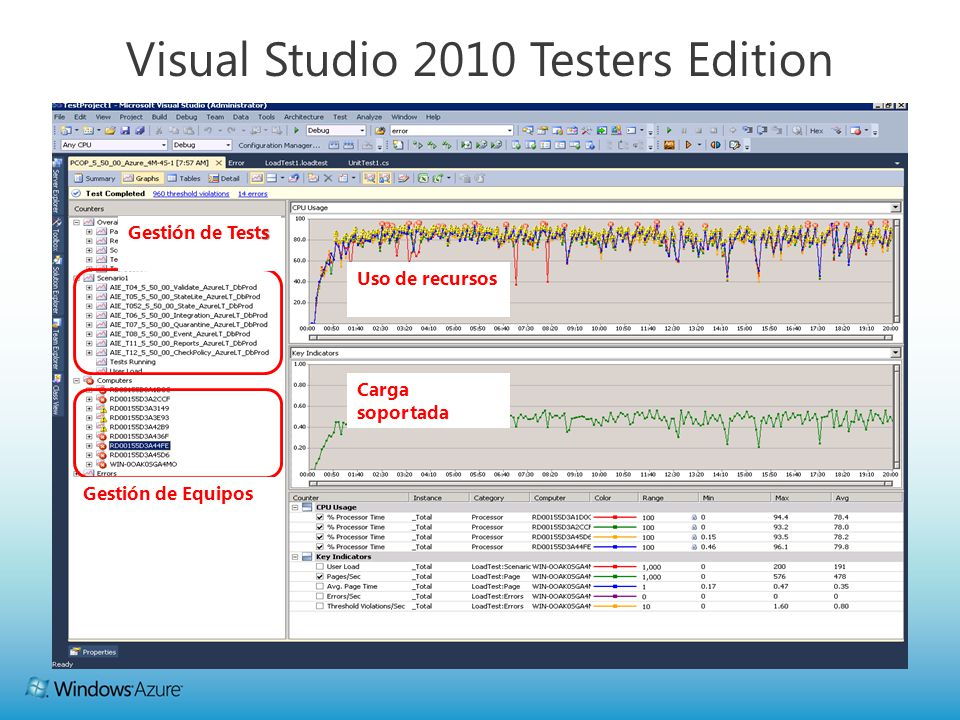The image size is (960, 720).
Task: Click the CPU Usage graph icon in the legend
Action: (x=307, y=508)
